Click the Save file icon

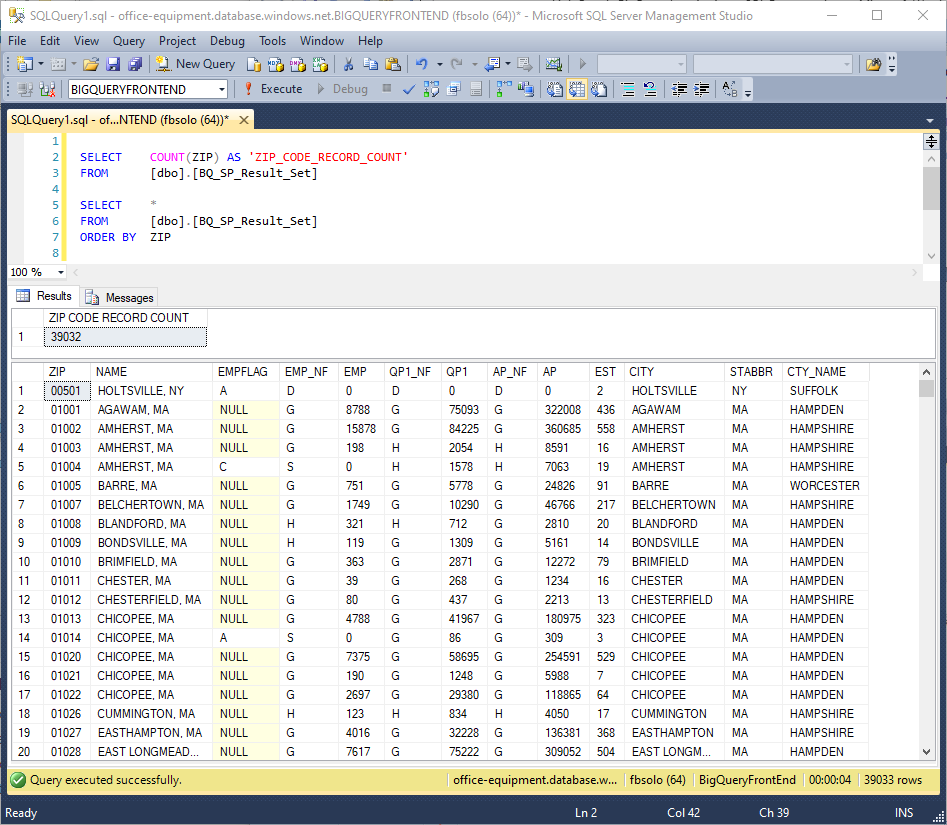[x=112, y=64]
